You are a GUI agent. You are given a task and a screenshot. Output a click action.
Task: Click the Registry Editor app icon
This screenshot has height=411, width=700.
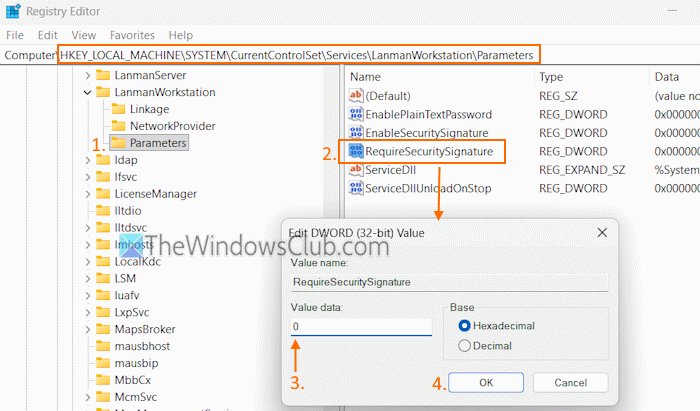pos(12,11)
